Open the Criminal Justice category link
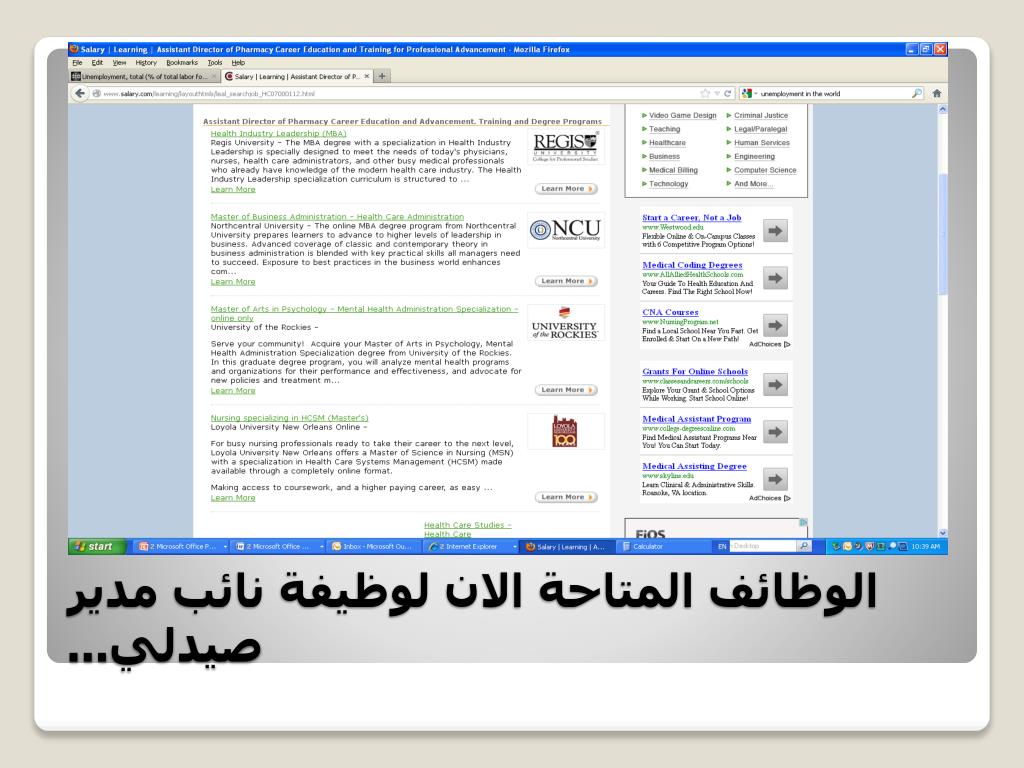Screen dimensions: 1024x768 (x=761, y=116)
